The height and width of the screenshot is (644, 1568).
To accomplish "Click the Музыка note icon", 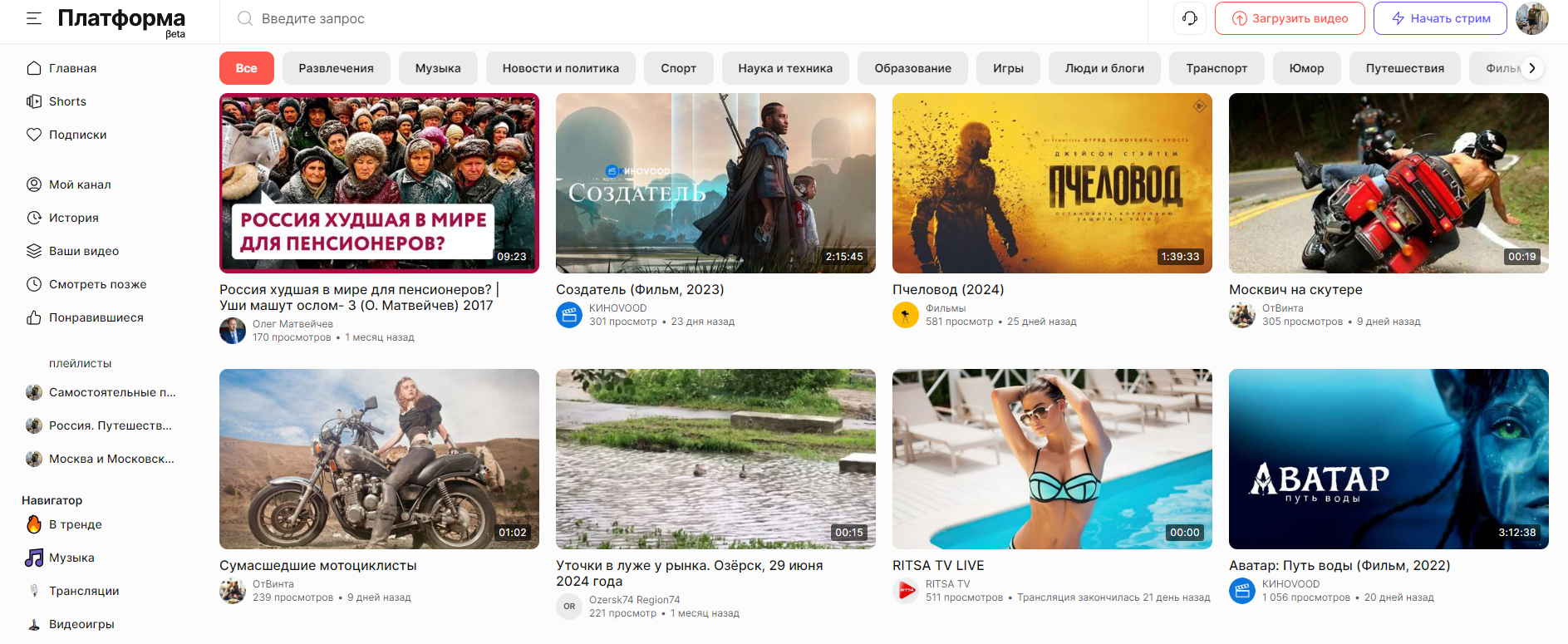I will [34, 558].
